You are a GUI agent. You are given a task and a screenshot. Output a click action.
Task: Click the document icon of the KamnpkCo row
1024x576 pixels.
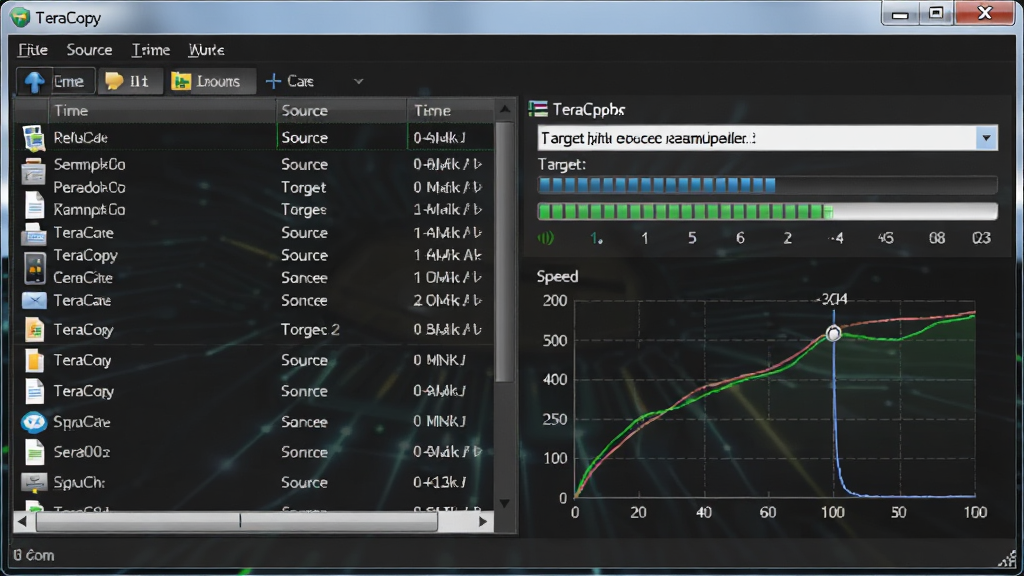point(34,205)
